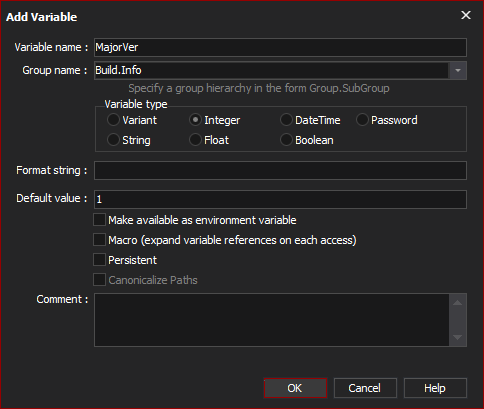Click the Comment scrollbar down arrow
484x409 pixels.
click(x=458, y=337)
